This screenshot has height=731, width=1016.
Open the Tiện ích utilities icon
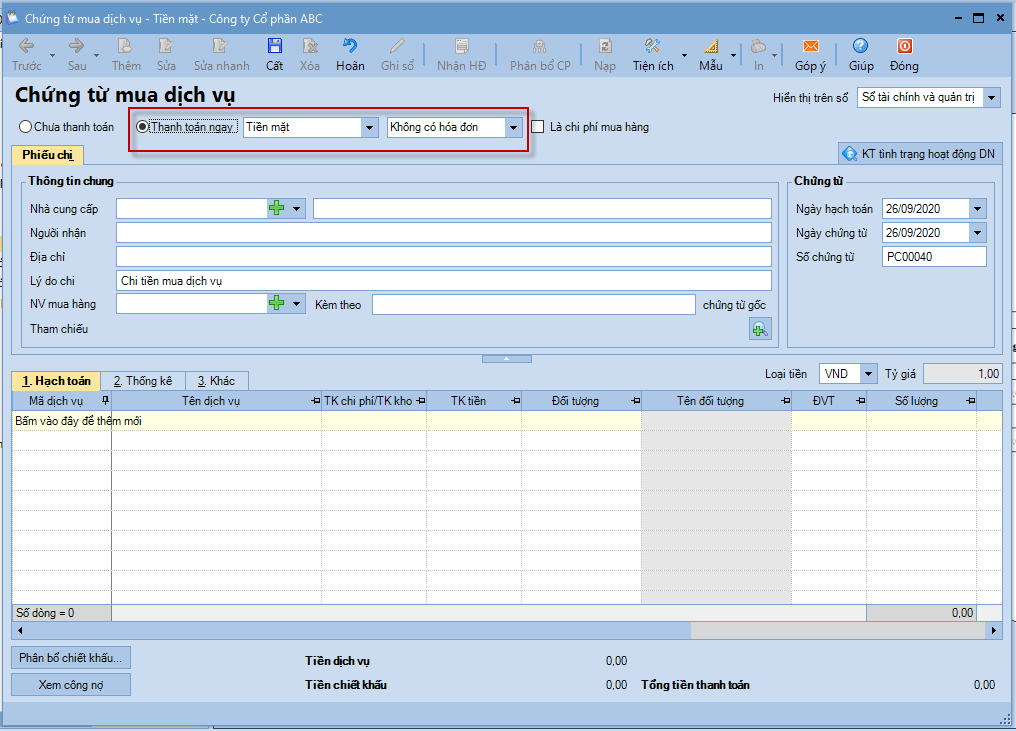click(652, 46)
